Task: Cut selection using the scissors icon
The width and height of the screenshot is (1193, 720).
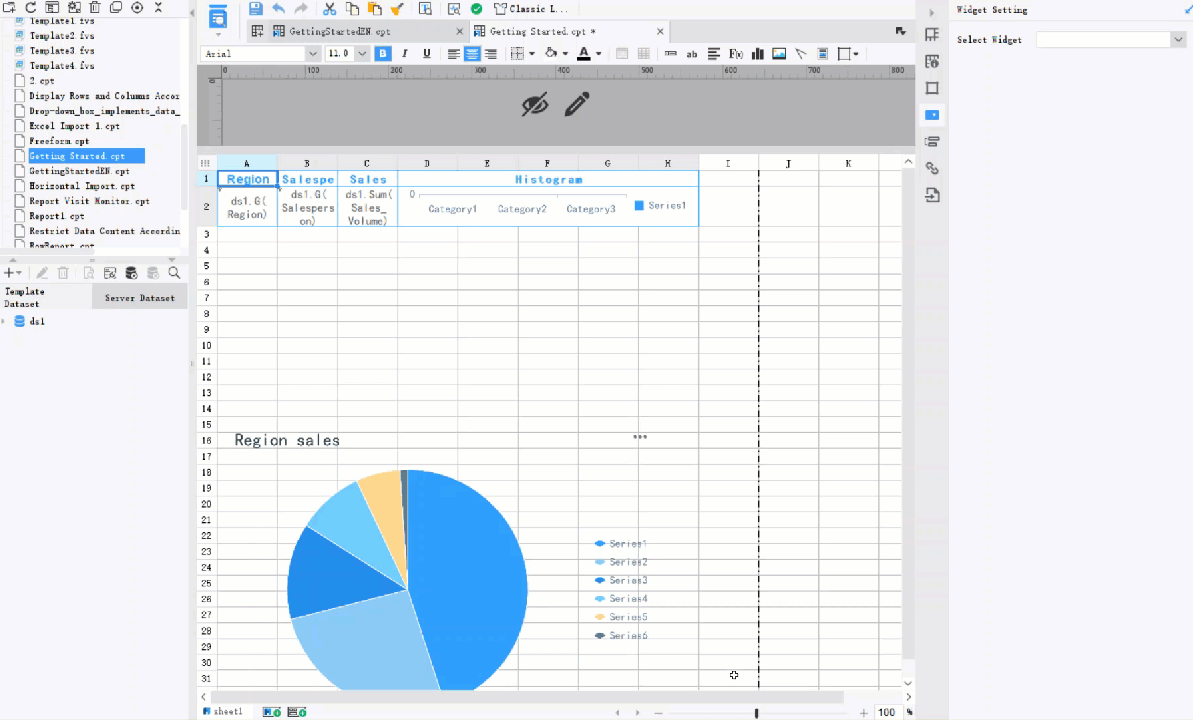Action: click(x=328, y=8)
